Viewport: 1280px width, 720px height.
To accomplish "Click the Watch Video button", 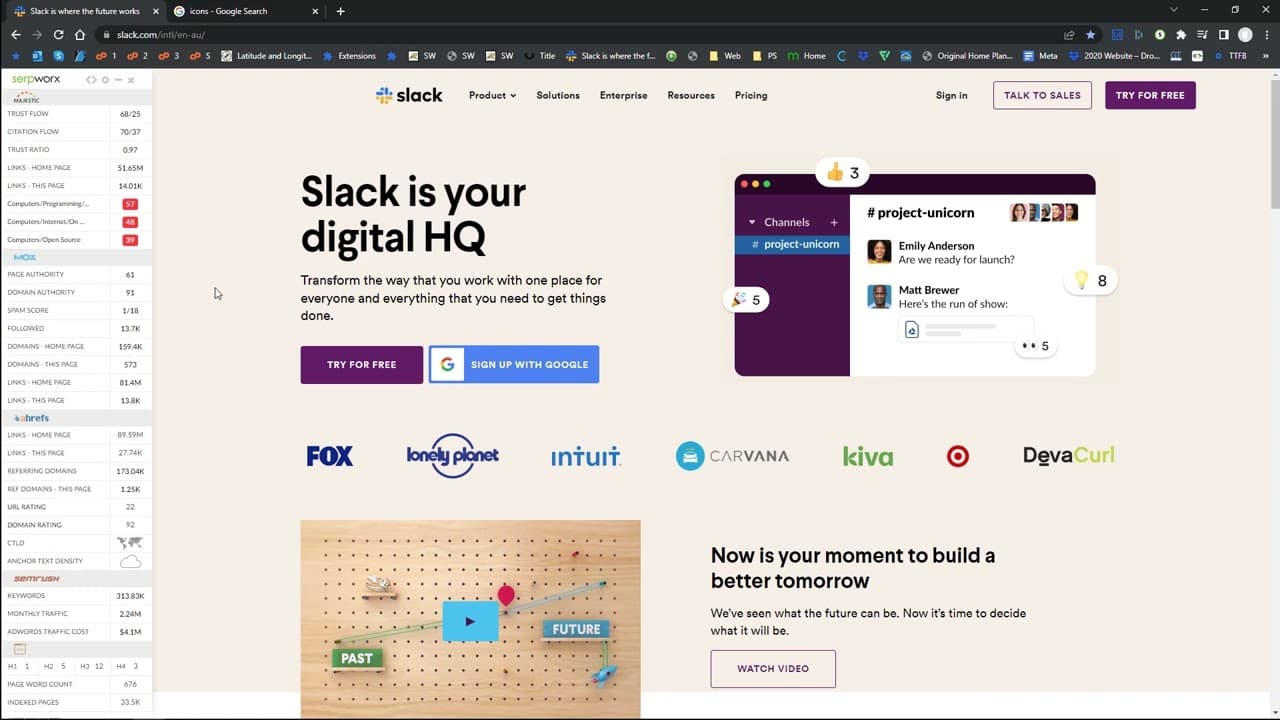I will 773,668.
